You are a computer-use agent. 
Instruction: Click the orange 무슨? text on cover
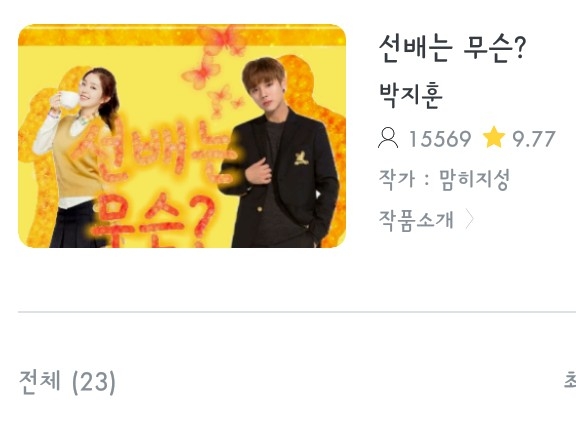[153, 220]
